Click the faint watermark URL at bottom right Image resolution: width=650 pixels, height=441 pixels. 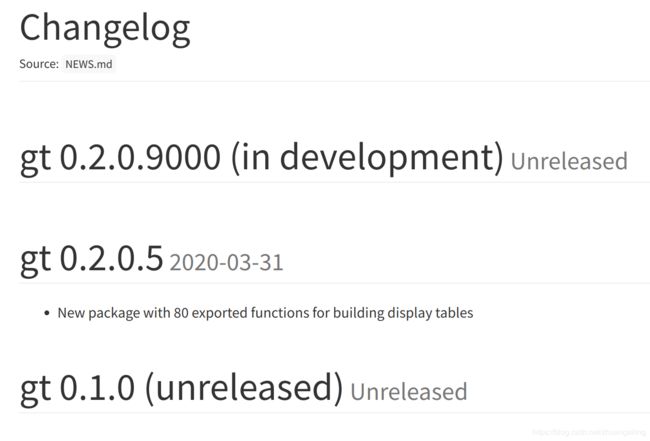click(589, 433)
